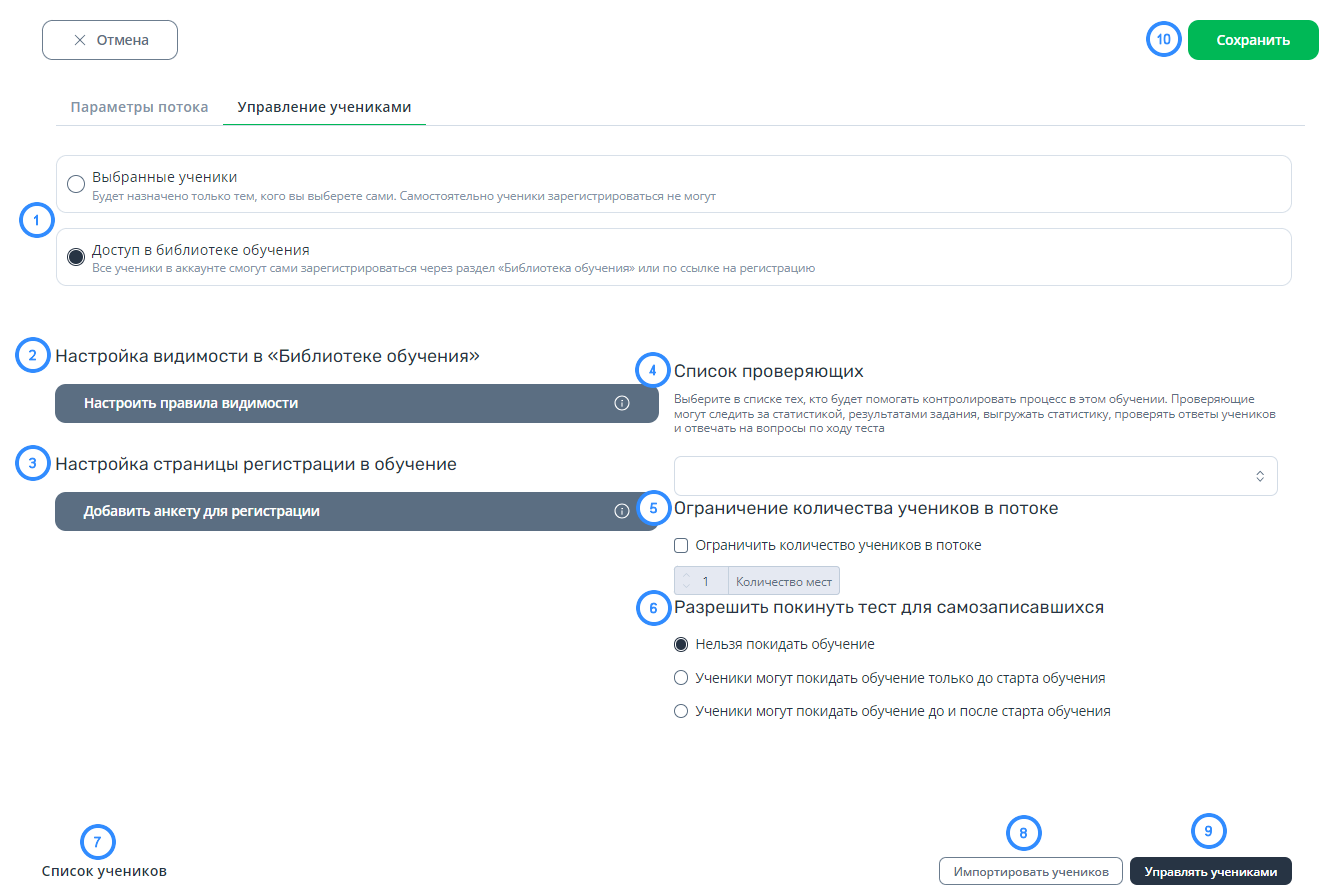The width and height of the screenshot is (1340, 895).
Task: Click Импортировать учеников button
Action: pyautogui.click(x=1031, y=871)
